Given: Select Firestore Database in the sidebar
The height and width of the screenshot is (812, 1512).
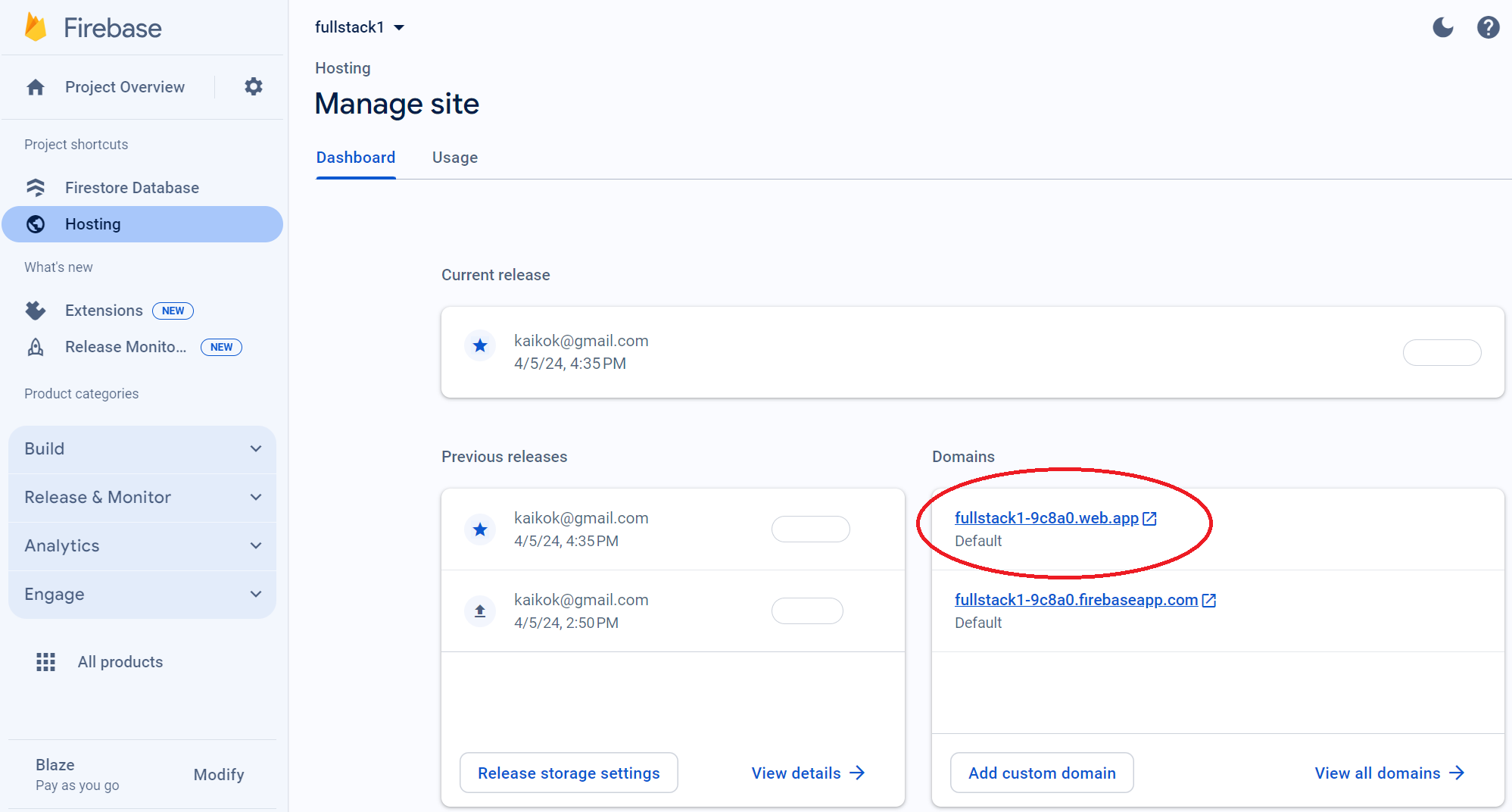Looking at the screenshot, I should (x=132, y=187).
